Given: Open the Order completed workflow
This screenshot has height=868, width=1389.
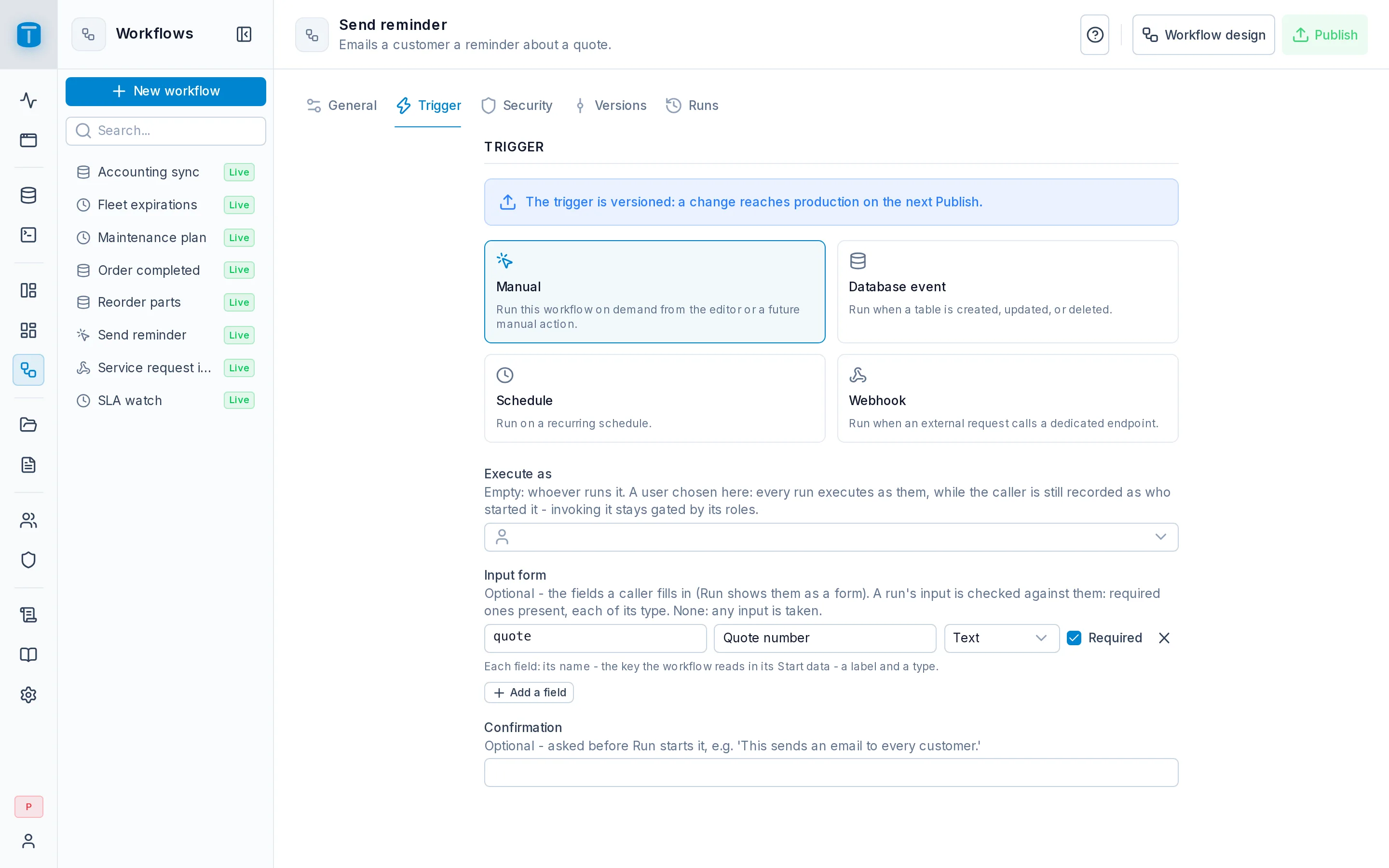Looking at the screenshot, I should [x=166, y=270].
